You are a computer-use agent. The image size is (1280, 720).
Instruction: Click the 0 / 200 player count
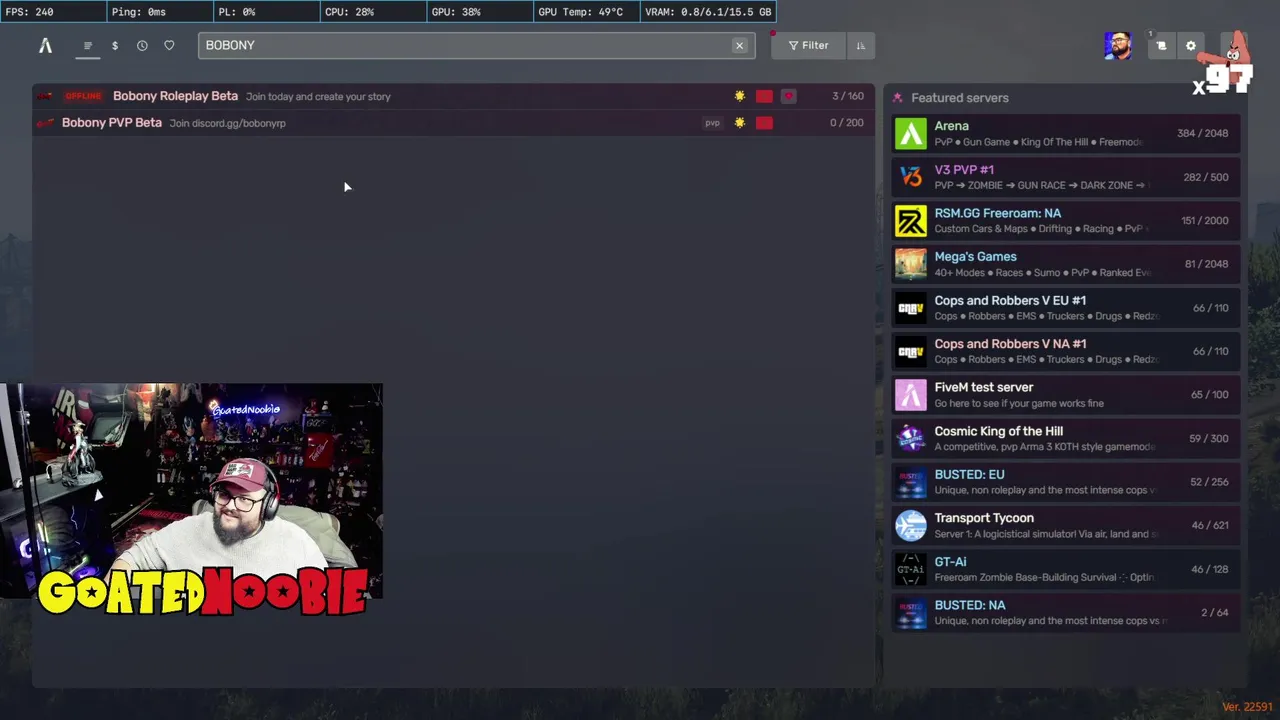click(847, 123)
